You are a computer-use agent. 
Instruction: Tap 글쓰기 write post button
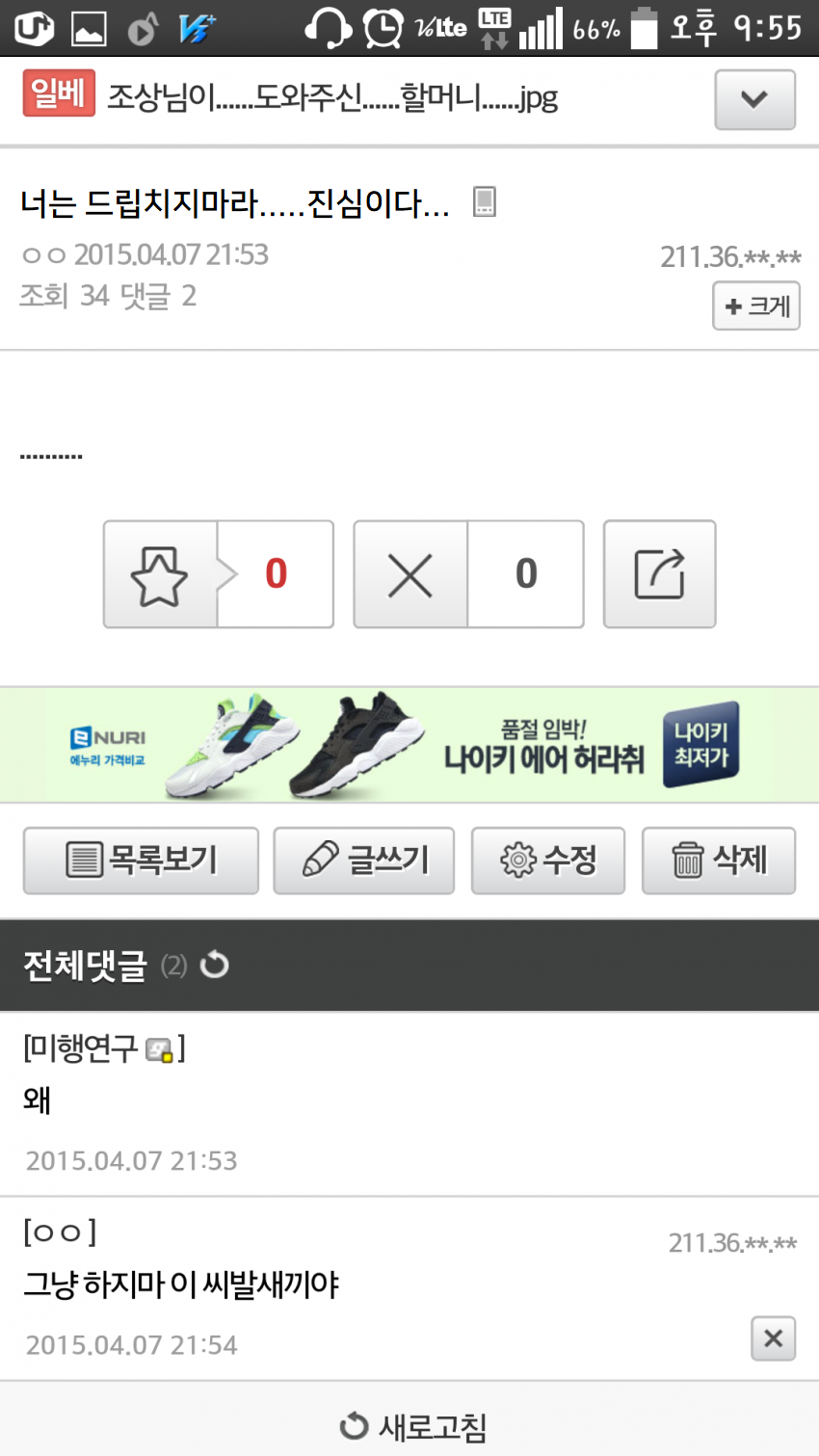(364, 860)
